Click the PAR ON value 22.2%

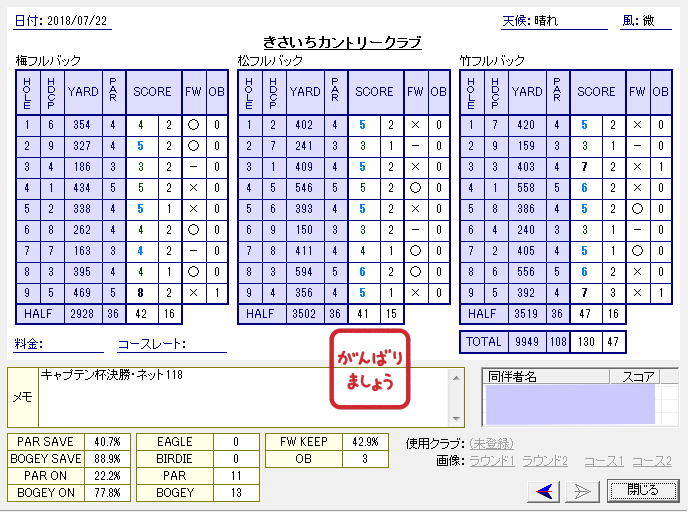pos(108,476)
